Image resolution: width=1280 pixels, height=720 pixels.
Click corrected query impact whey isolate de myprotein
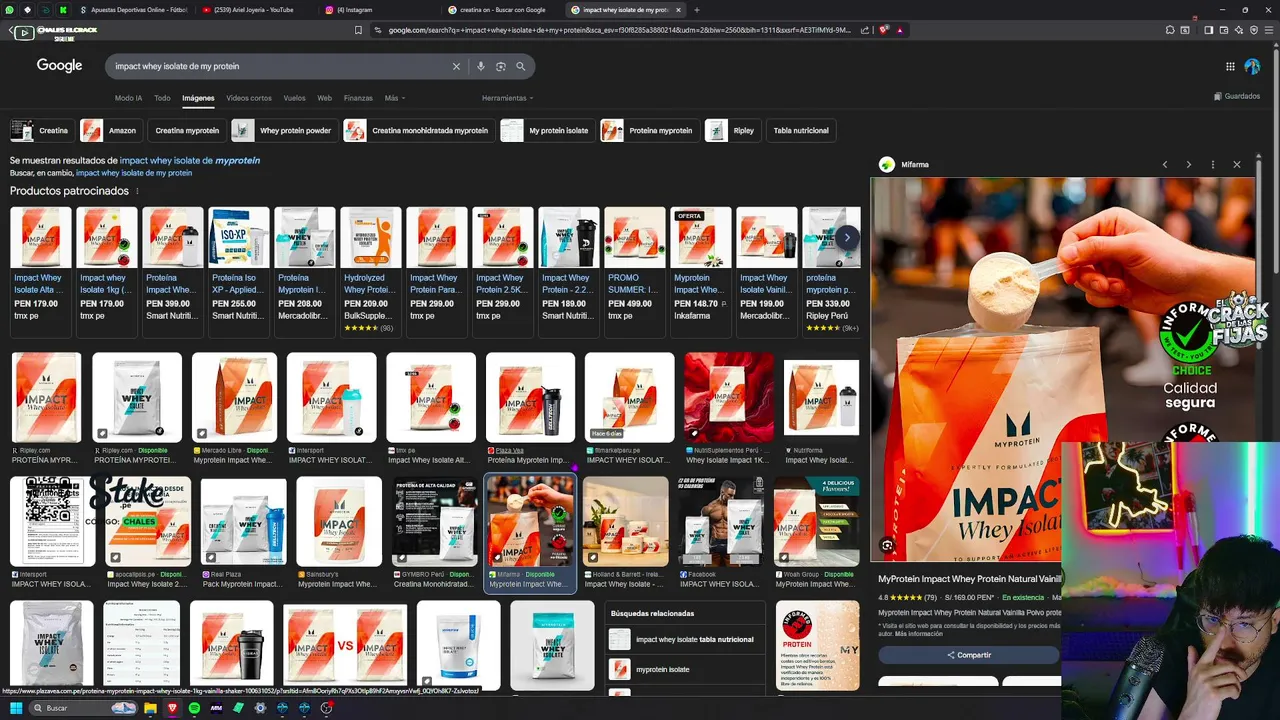click(x=190, y=160)
